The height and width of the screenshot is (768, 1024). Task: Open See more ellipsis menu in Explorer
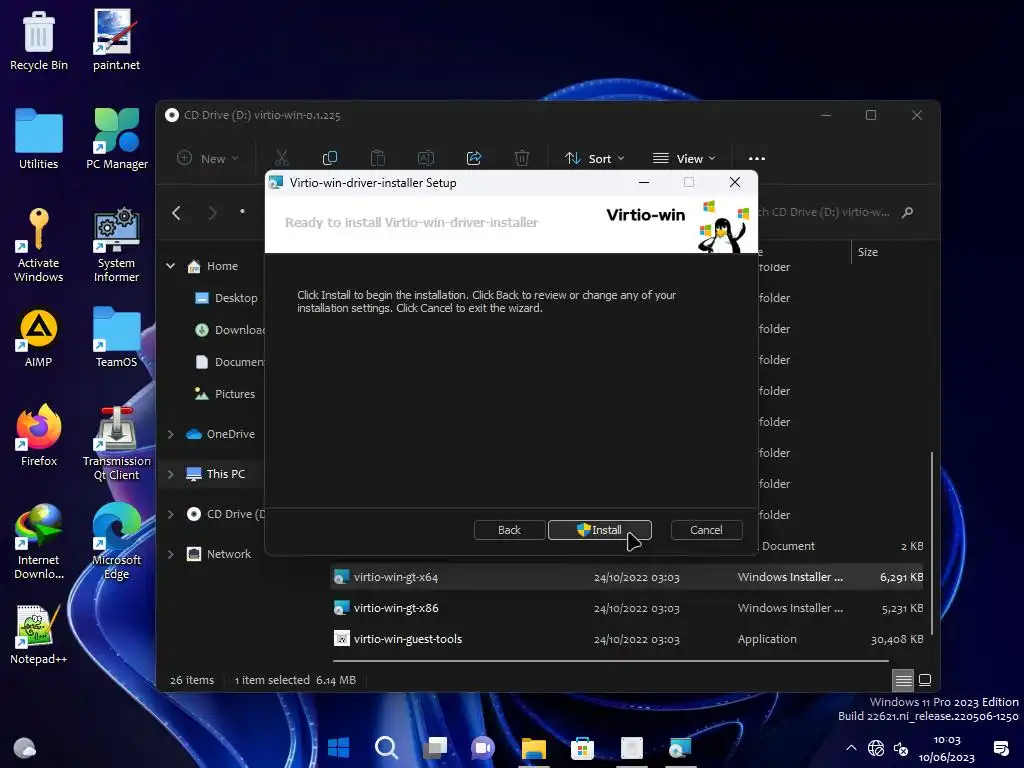756,158
